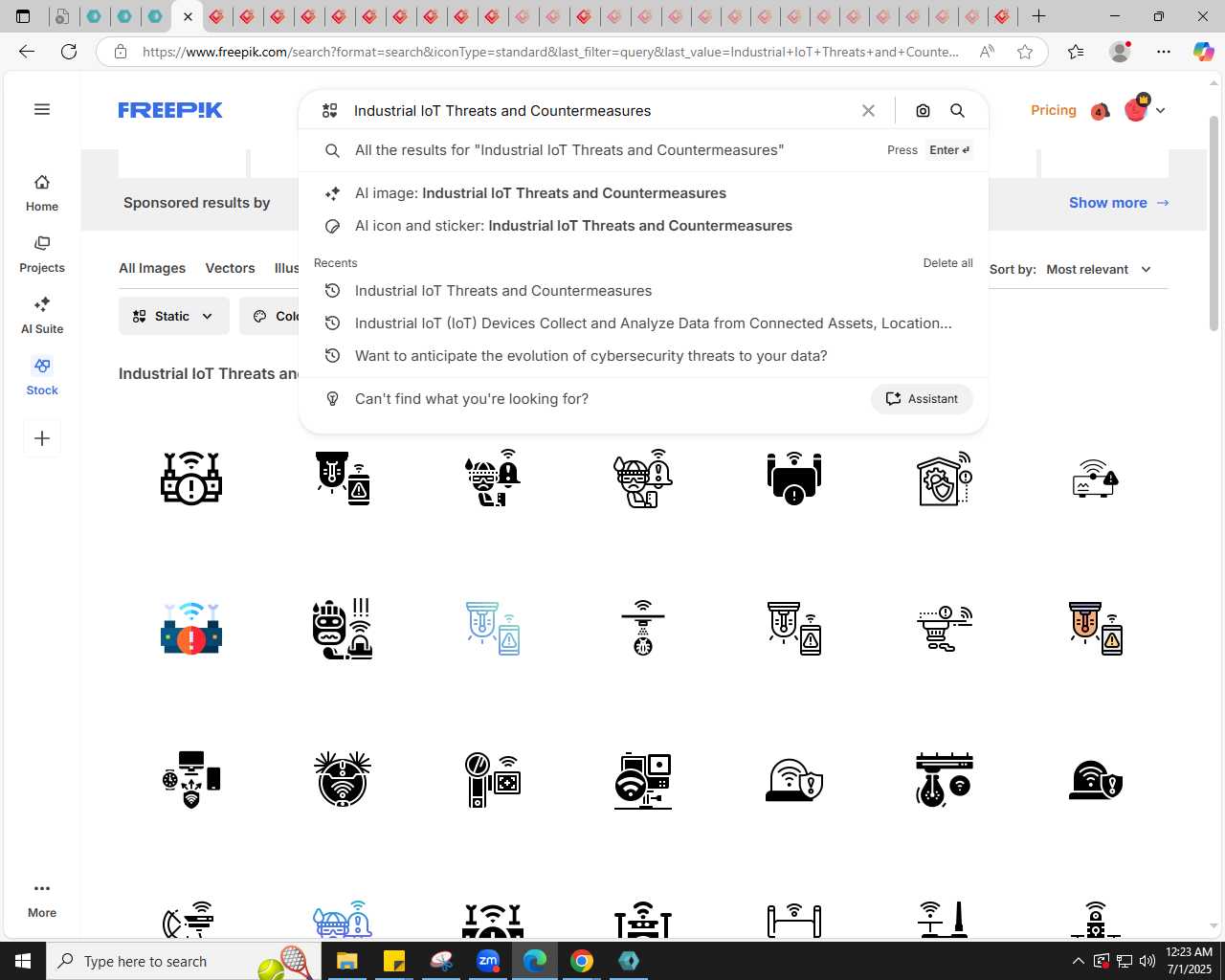Open the first router warning icon result
Image resolution: width=1225 pixels, height=980 pixels.
[x=191, y=479]
